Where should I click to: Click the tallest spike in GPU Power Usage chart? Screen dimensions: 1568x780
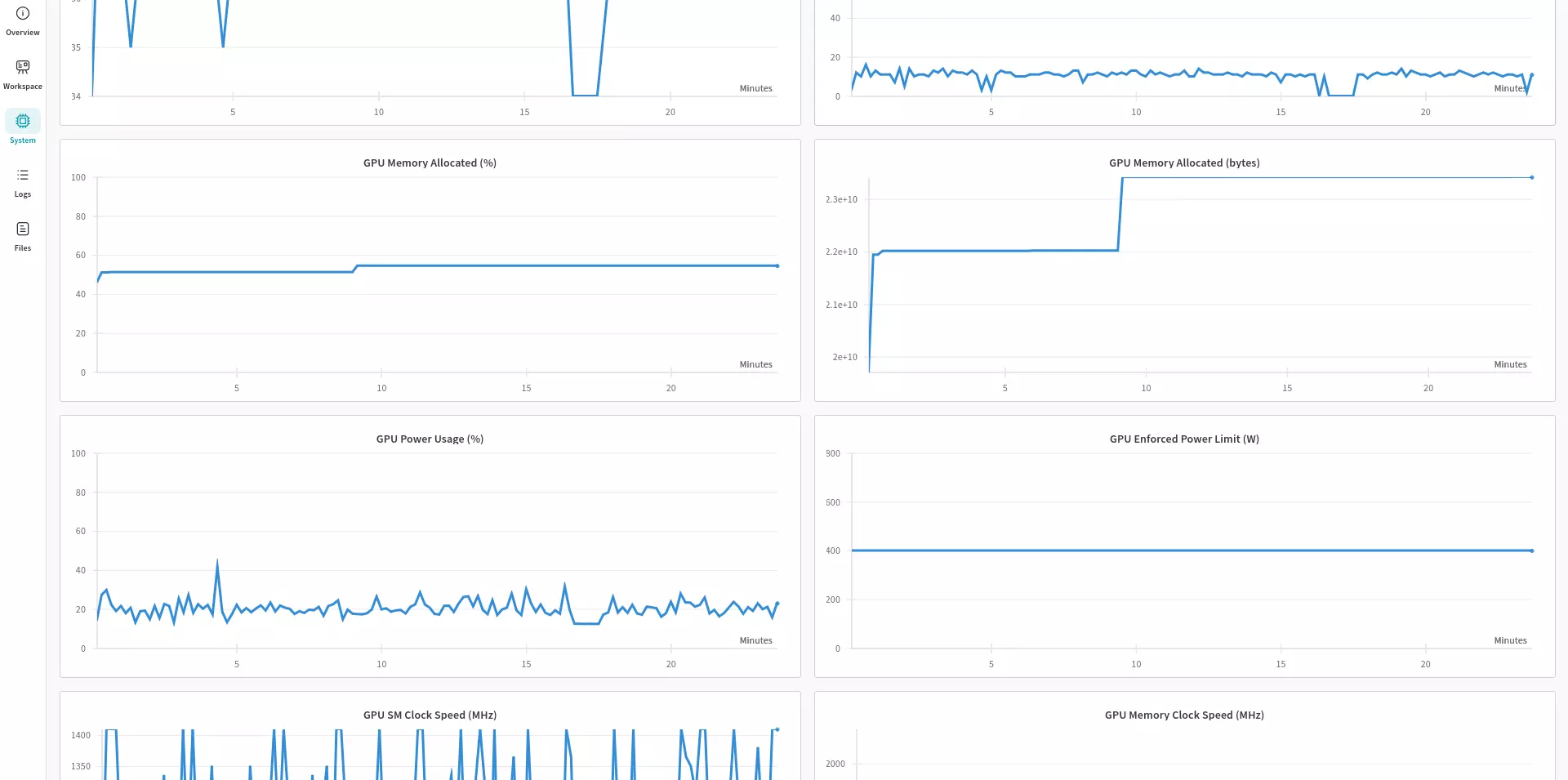217,561
